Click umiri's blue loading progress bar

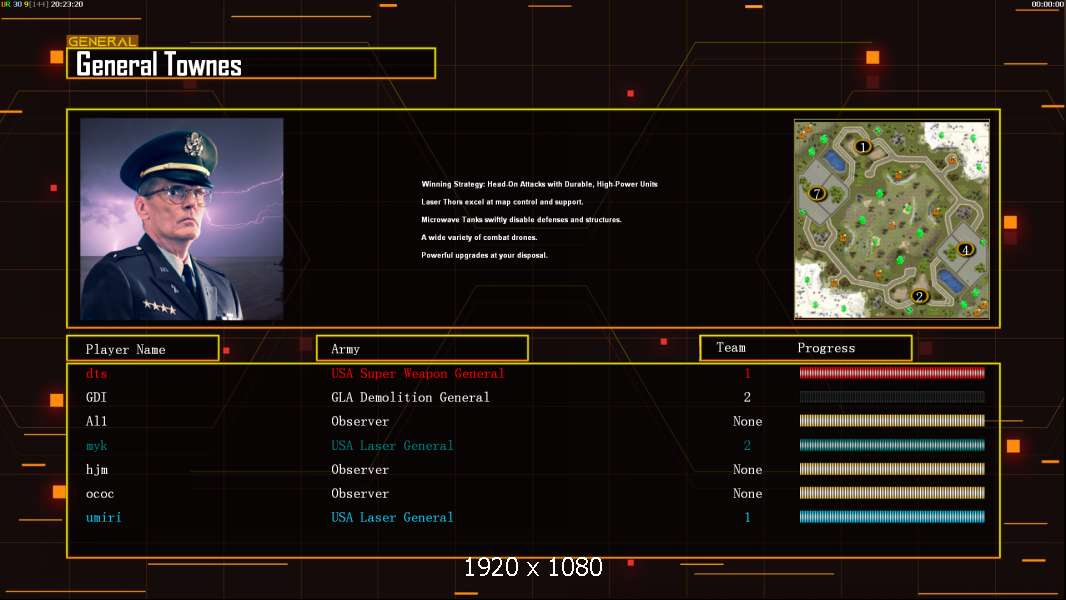coord(892,517)
